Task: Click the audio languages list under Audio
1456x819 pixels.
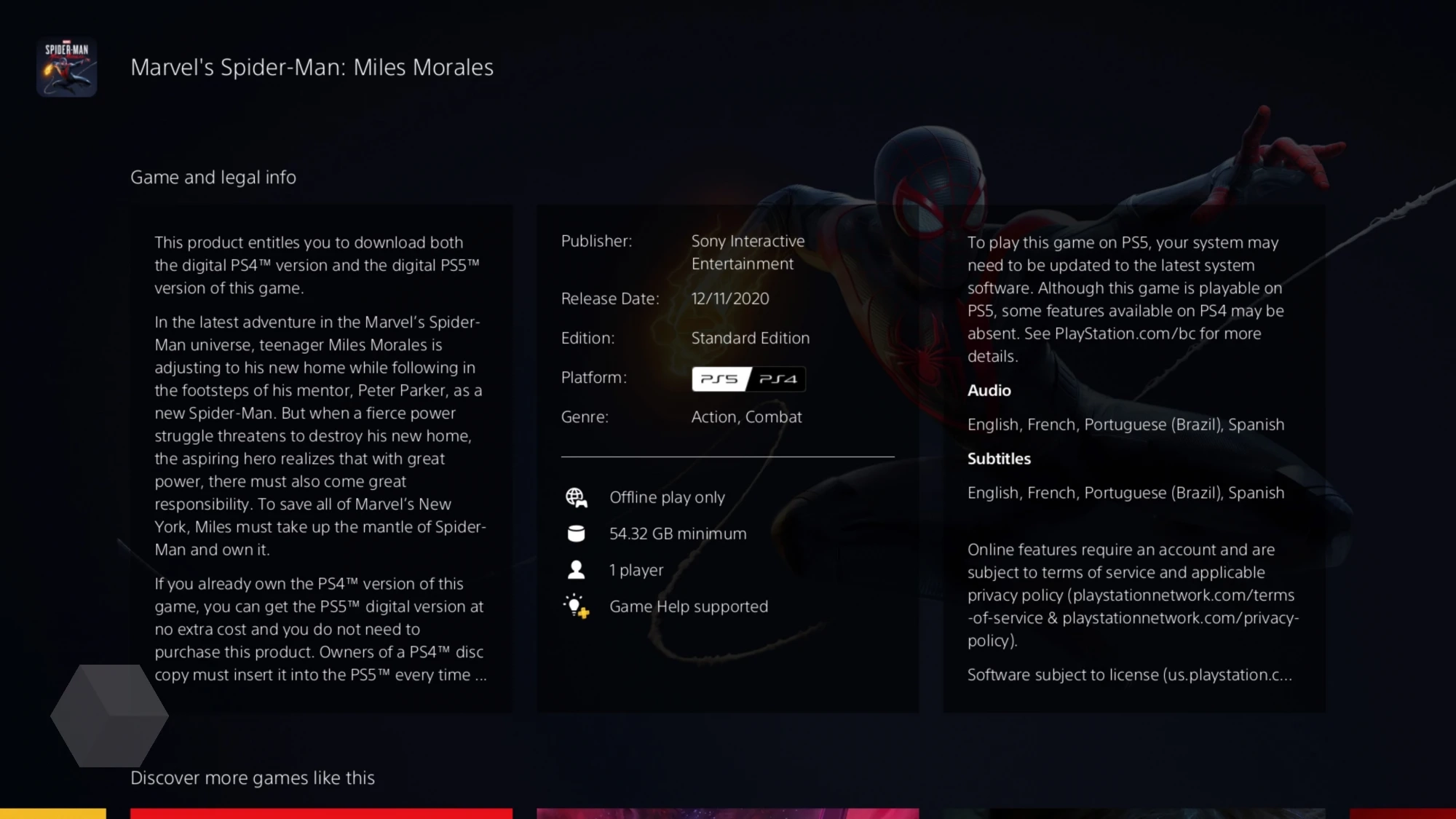Action: tap(1125, 424)
